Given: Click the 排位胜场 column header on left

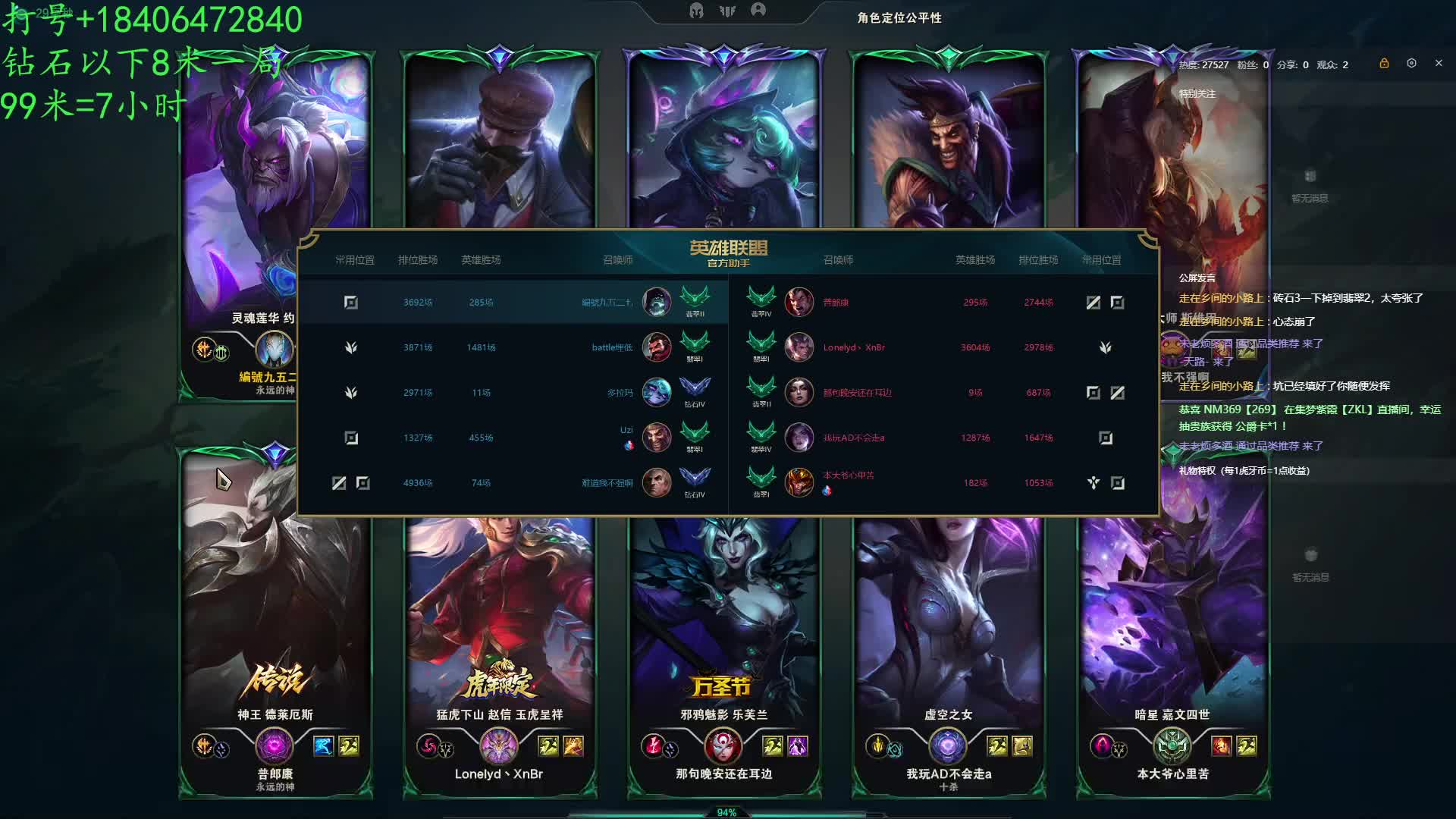Looking at the screenshot, I should tap(418, 260).
